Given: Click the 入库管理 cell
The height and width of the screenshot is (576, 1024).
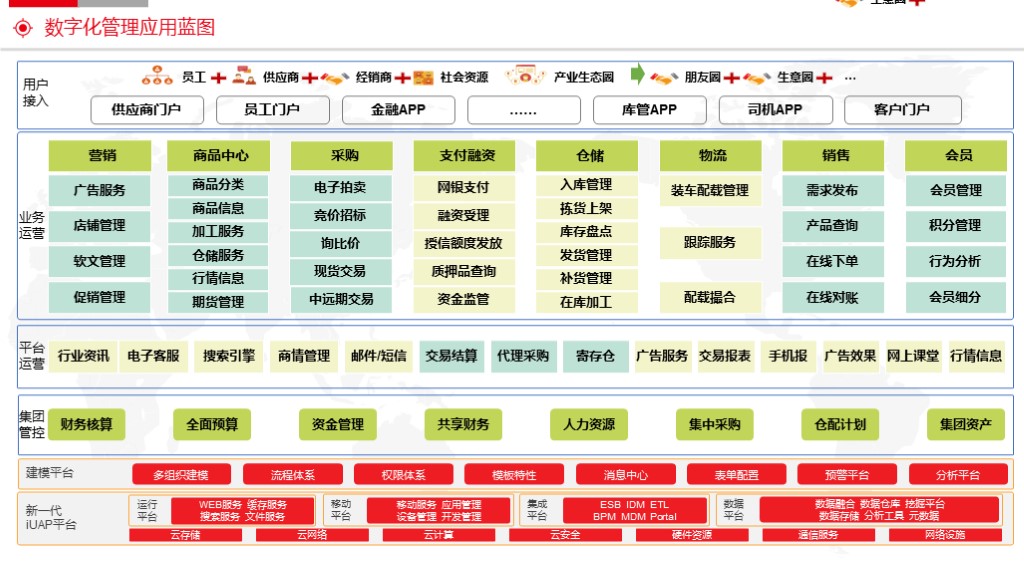Looking at the screenshot, I should [x=586, y=185].
